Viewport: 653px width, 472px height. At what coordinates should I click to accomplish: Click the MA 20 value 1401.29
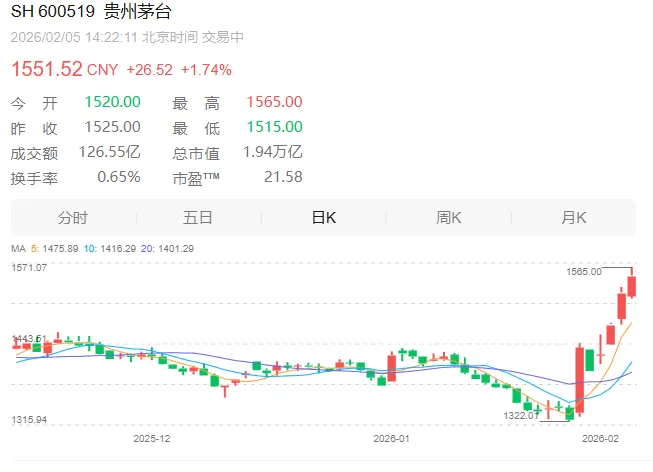[176, 249]
